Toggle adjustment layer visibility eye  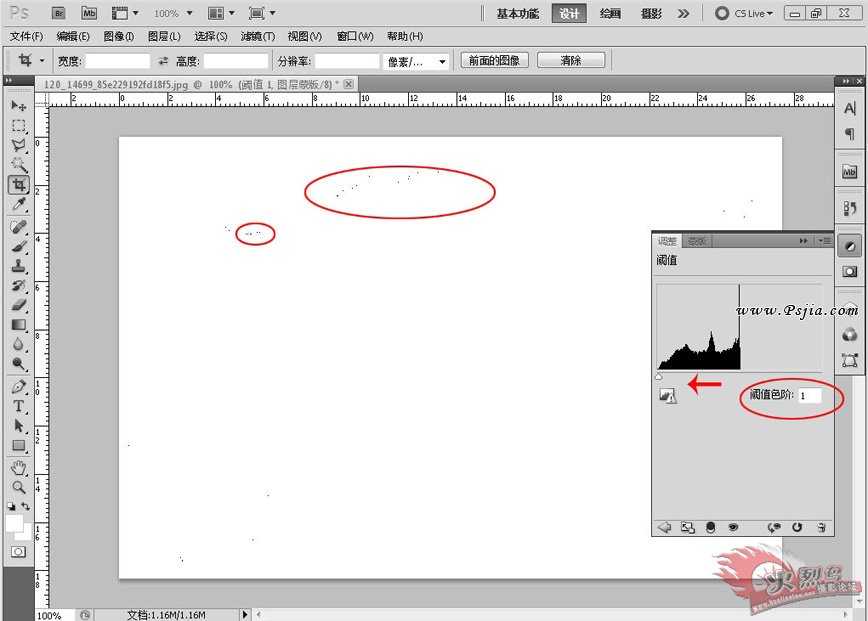[733, 527]
